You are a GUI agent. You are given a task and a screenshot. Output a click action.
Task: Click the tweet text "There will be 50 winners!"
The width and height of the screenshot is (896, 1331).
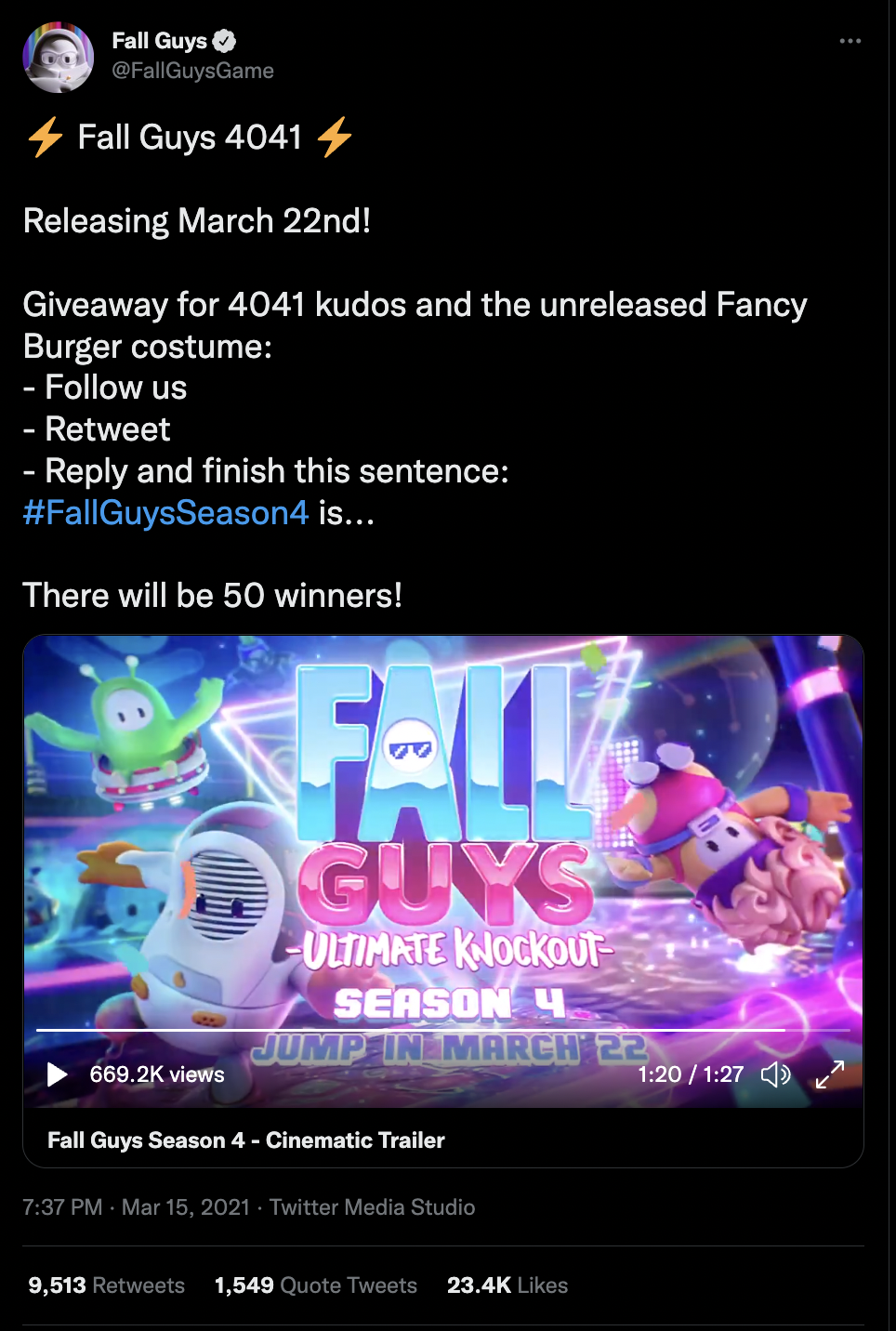click(x=213, y=596)
